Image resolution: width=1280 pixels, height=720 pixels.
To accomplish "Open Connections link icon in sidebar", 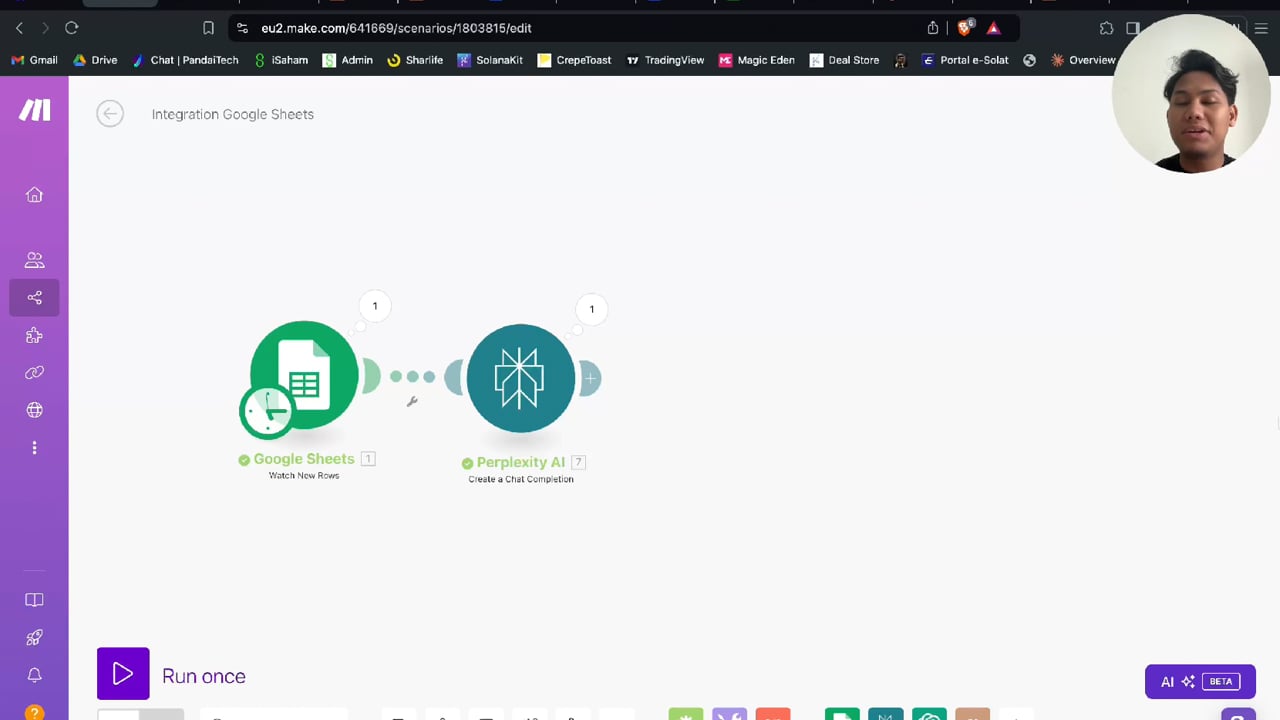I will click(x=34, y=372).
